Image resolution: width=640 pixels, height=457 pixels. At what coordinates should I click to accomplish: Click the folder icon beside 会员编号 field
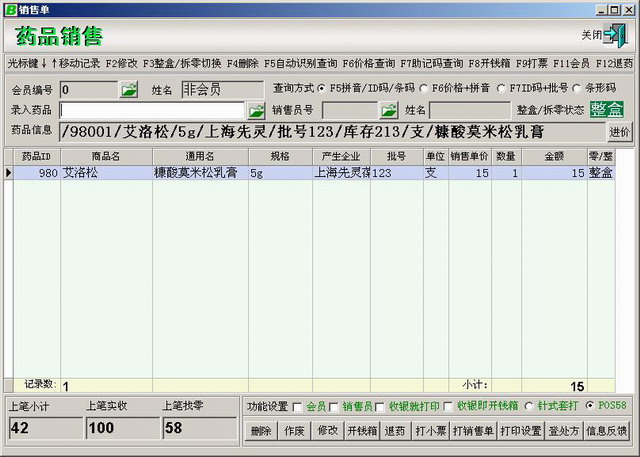pos(129,90)
